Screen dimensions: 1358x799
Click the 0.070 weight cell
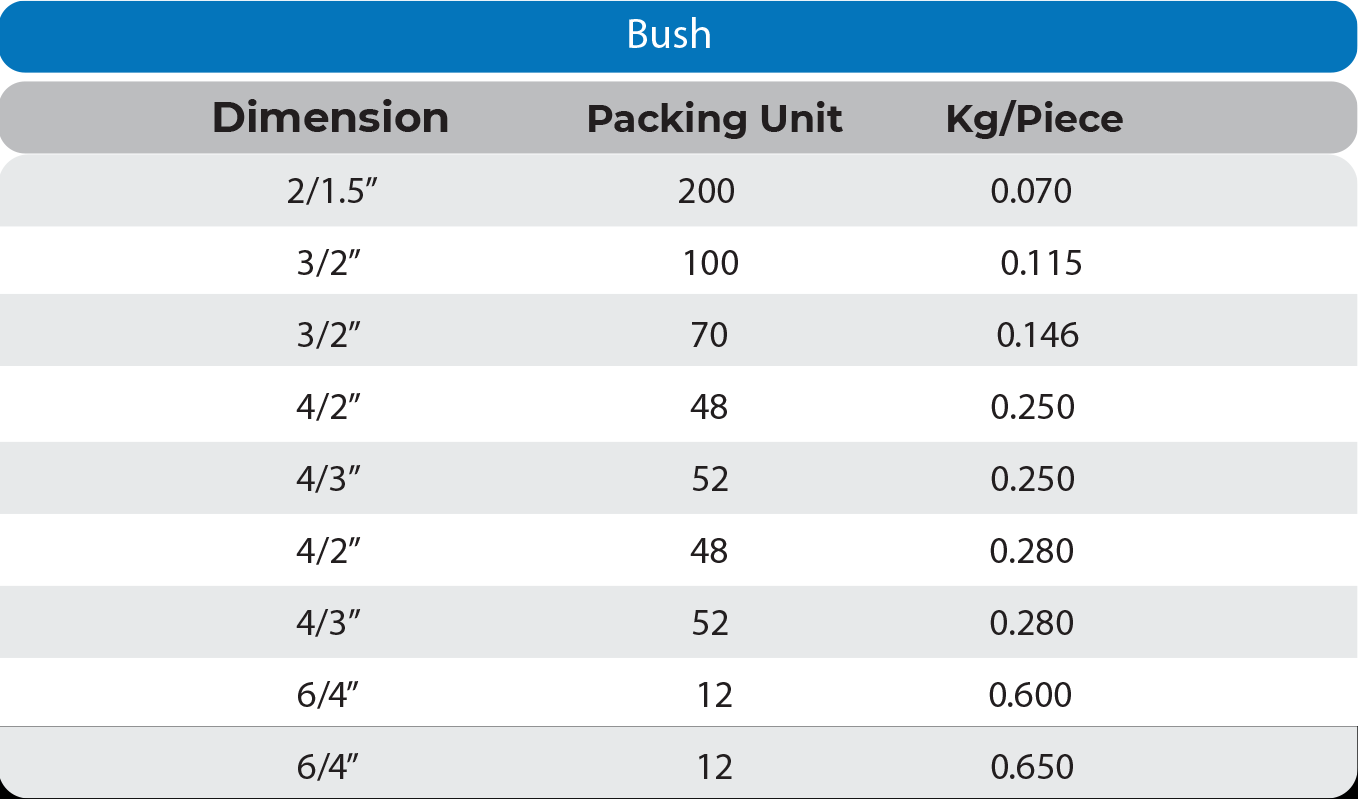click(x=1031, y=190)
